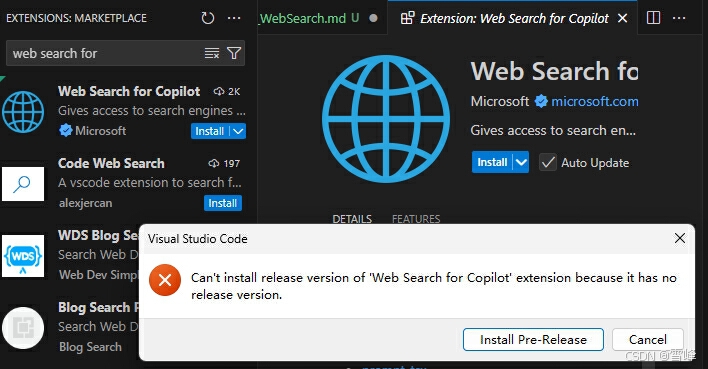The width and height of the screenshot is (708, 369).
Task: Open editor more actions ellipsis
Action: 679,18
